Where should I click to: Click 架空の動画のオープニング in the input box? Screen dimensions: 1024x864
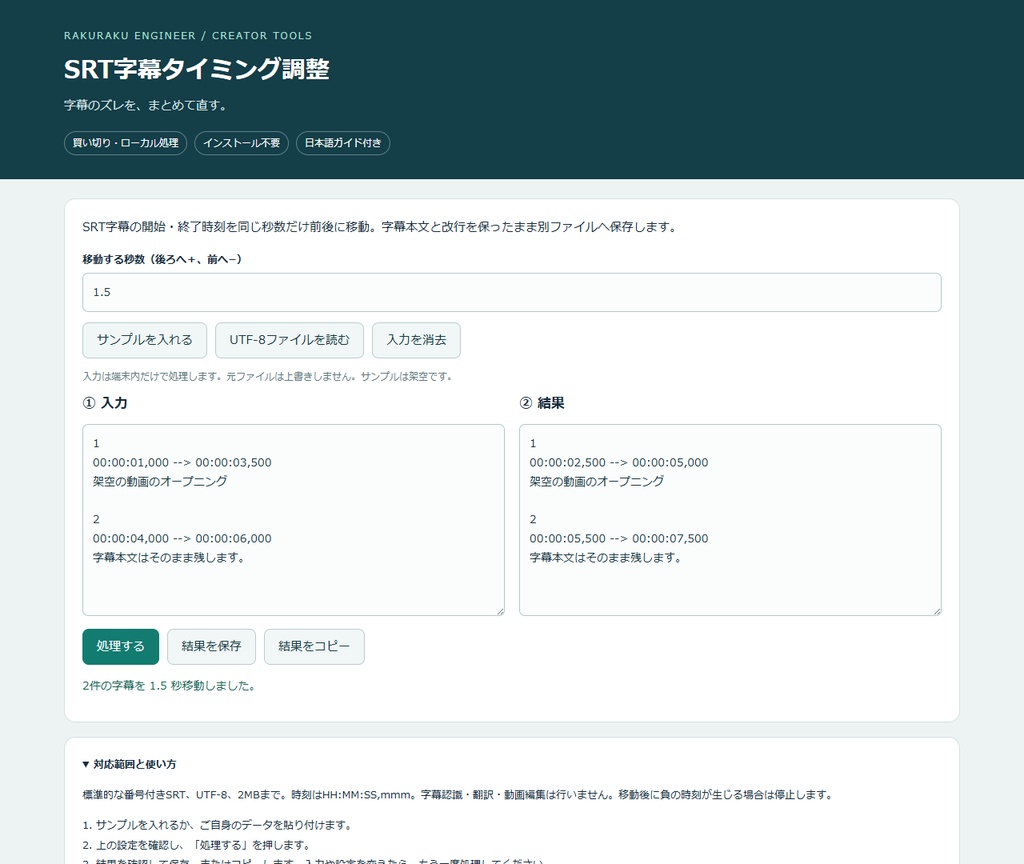(x=160, y=481)
